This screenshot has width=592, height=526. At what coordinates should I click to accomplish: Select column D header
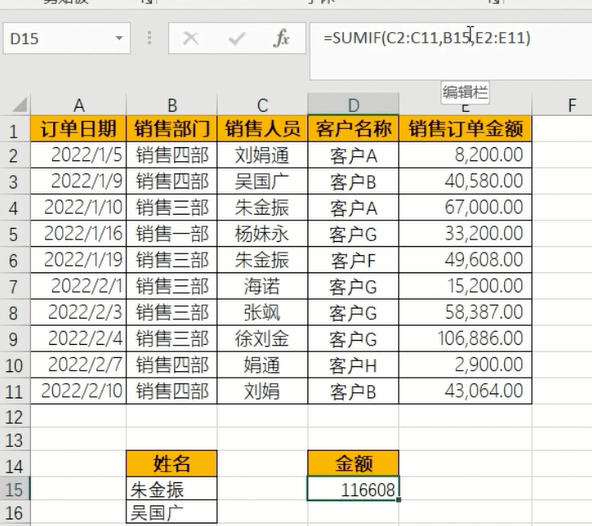click(x=353, y=105)
